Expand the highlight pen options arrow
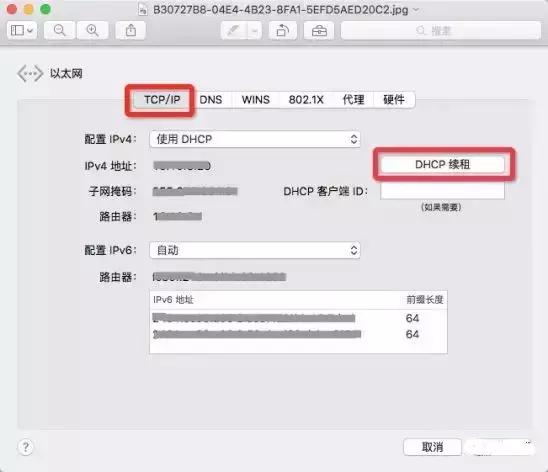This screenshot has height=472, width=548. 255,31
